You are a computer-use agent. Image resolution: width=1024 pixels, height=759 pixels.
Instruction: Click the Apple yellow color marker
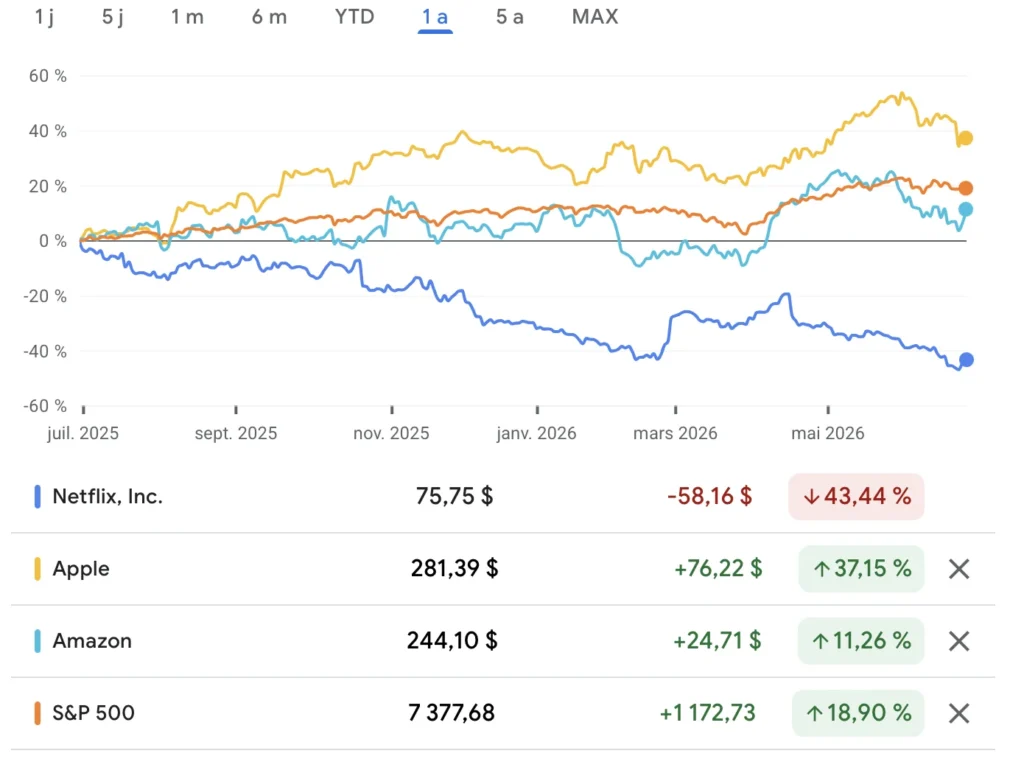point(37,568)
